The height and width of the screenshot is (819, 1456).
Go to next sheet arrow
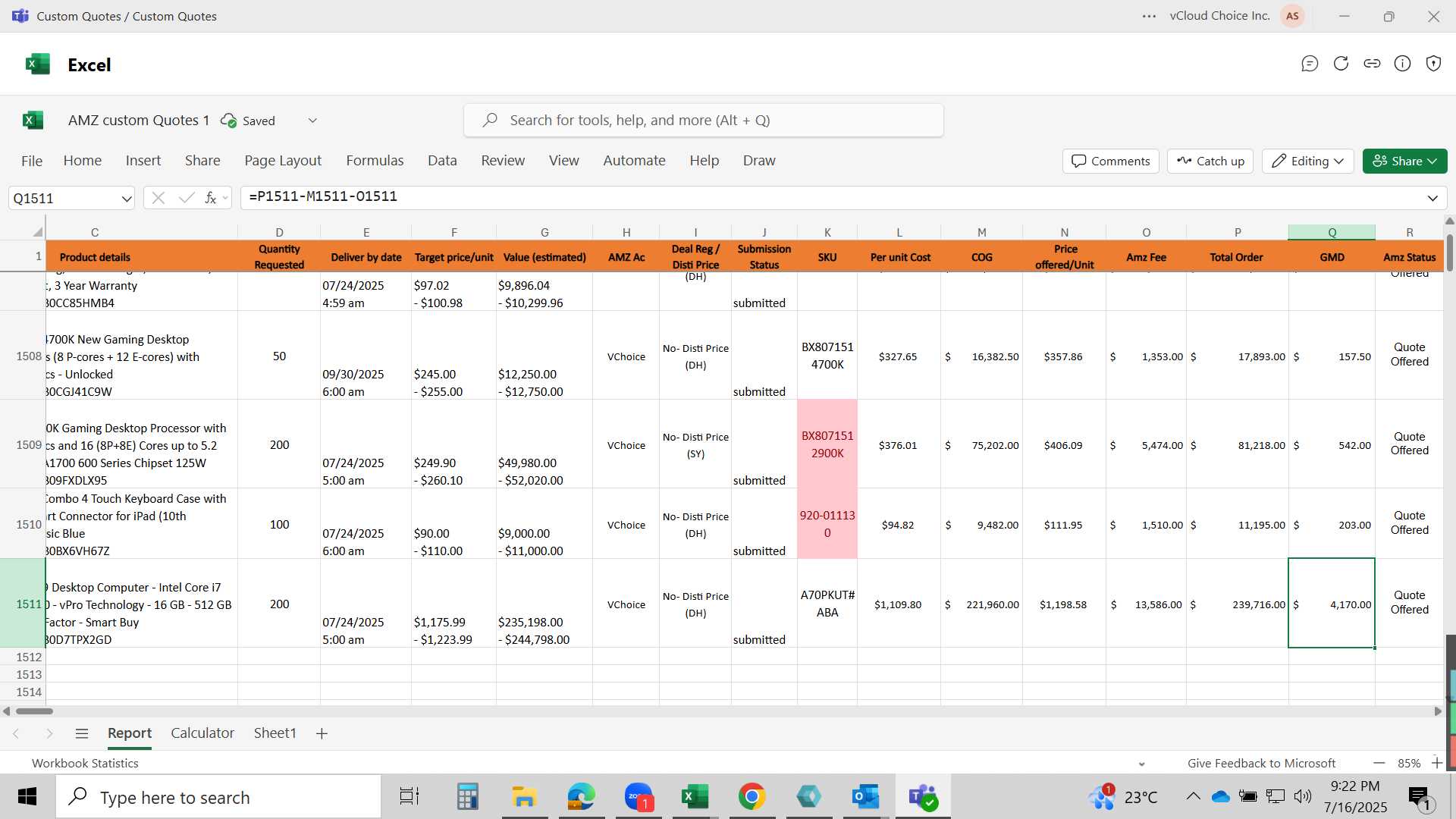coord(49,733)
